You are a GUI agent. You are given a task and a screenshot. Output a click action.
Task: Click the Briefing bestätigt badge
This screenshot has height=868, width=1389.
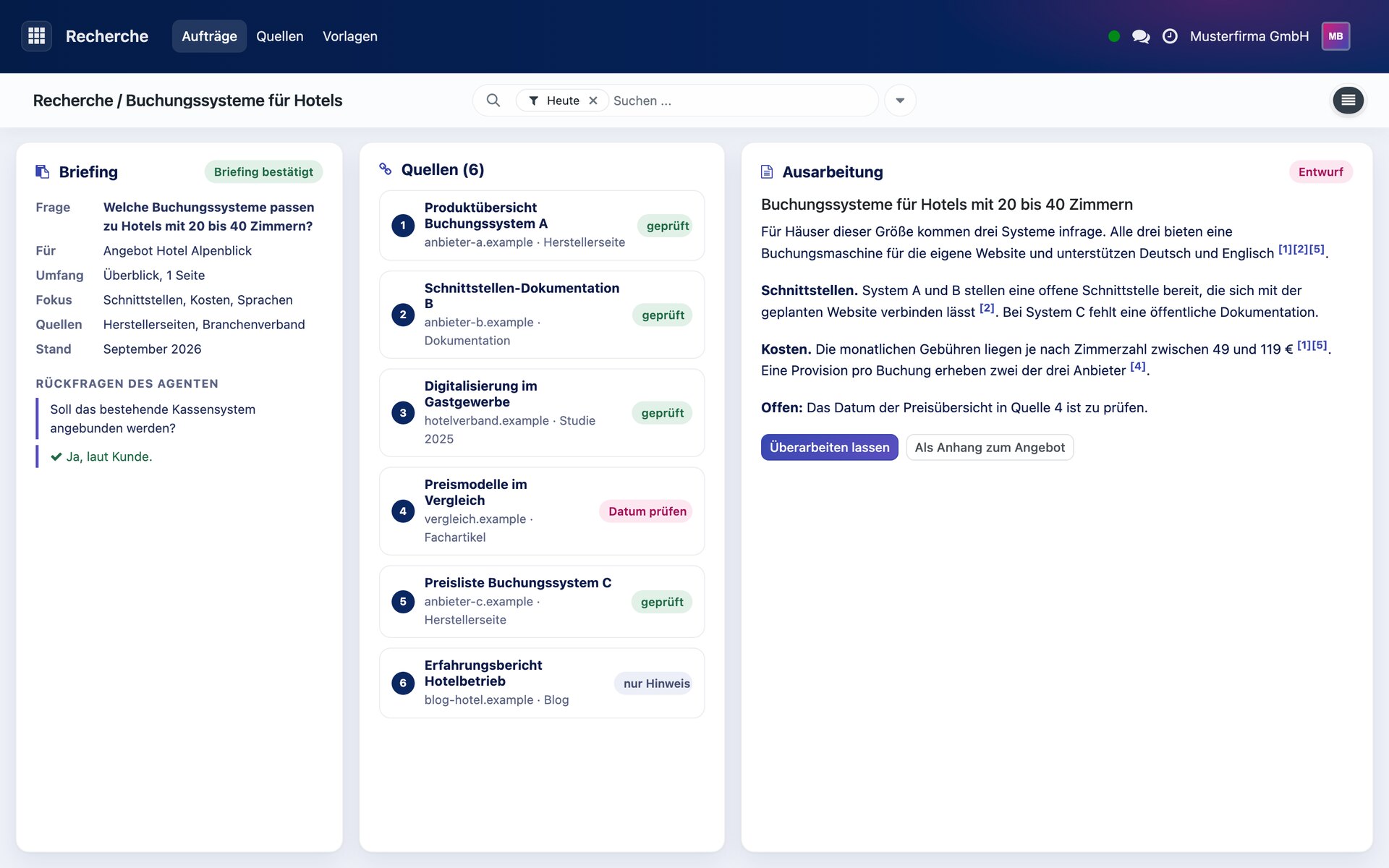click(x=263, y=171)
